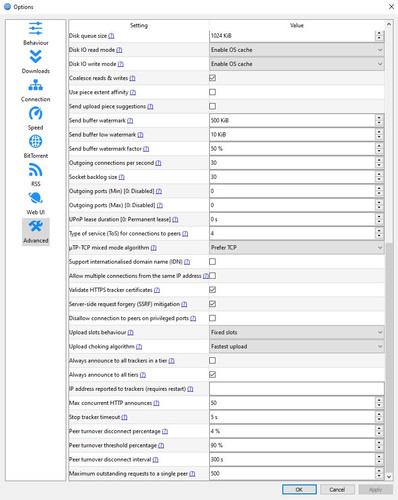Click the IP address reported to trackers field
398x500 pixels.
[x=297, y=389]
